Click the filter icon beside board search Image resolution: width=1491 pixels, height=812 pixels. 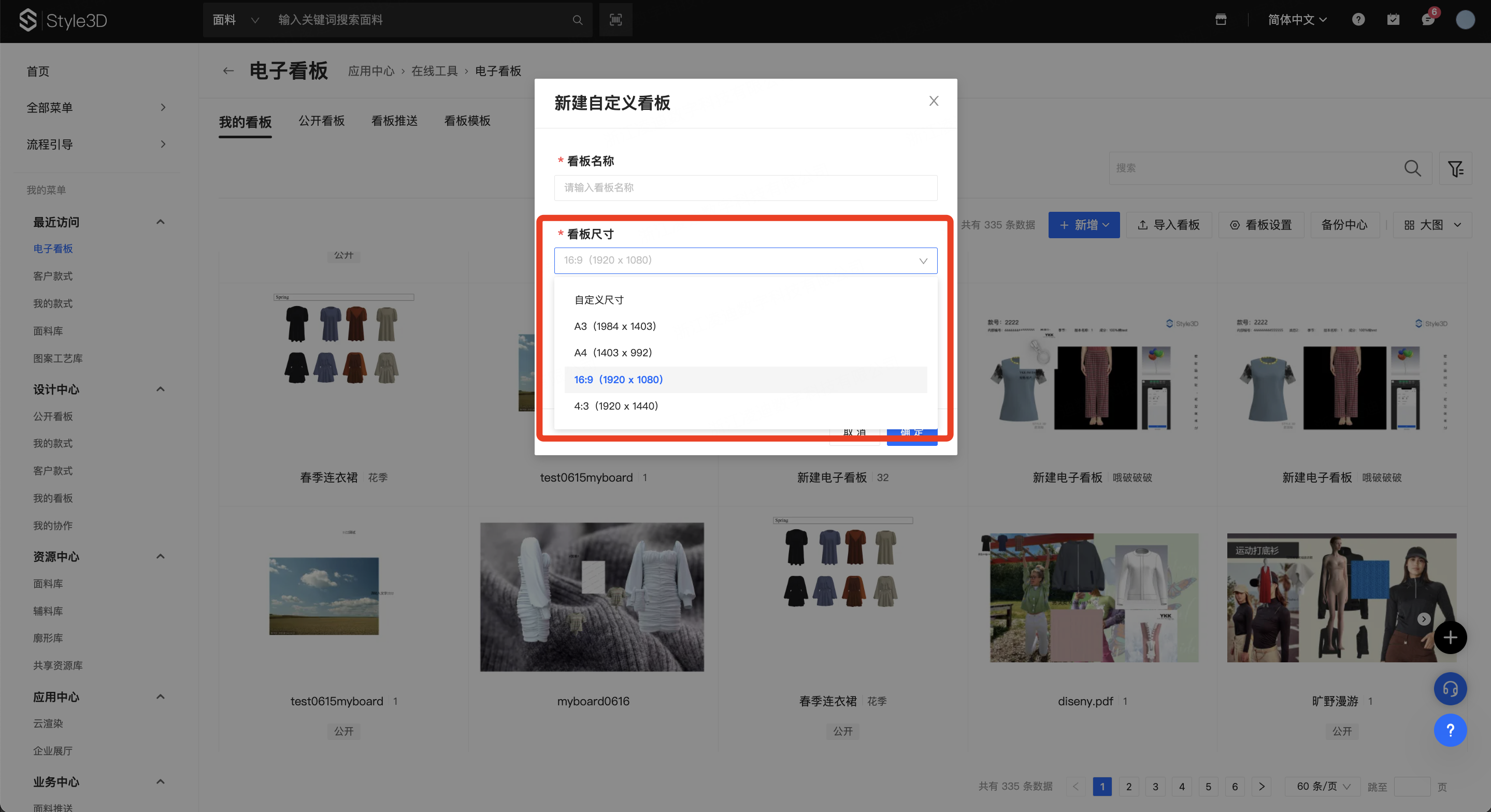[x=1455, y=168]
